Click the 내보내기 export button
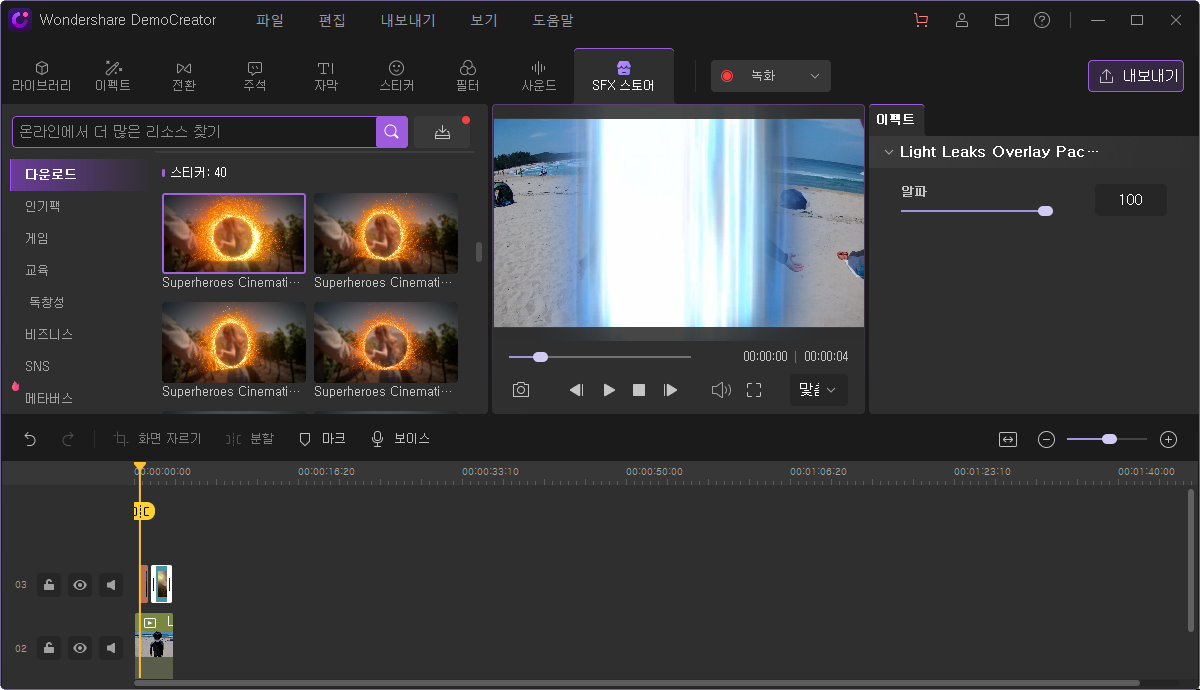1200x690 pixels. 1135,75
